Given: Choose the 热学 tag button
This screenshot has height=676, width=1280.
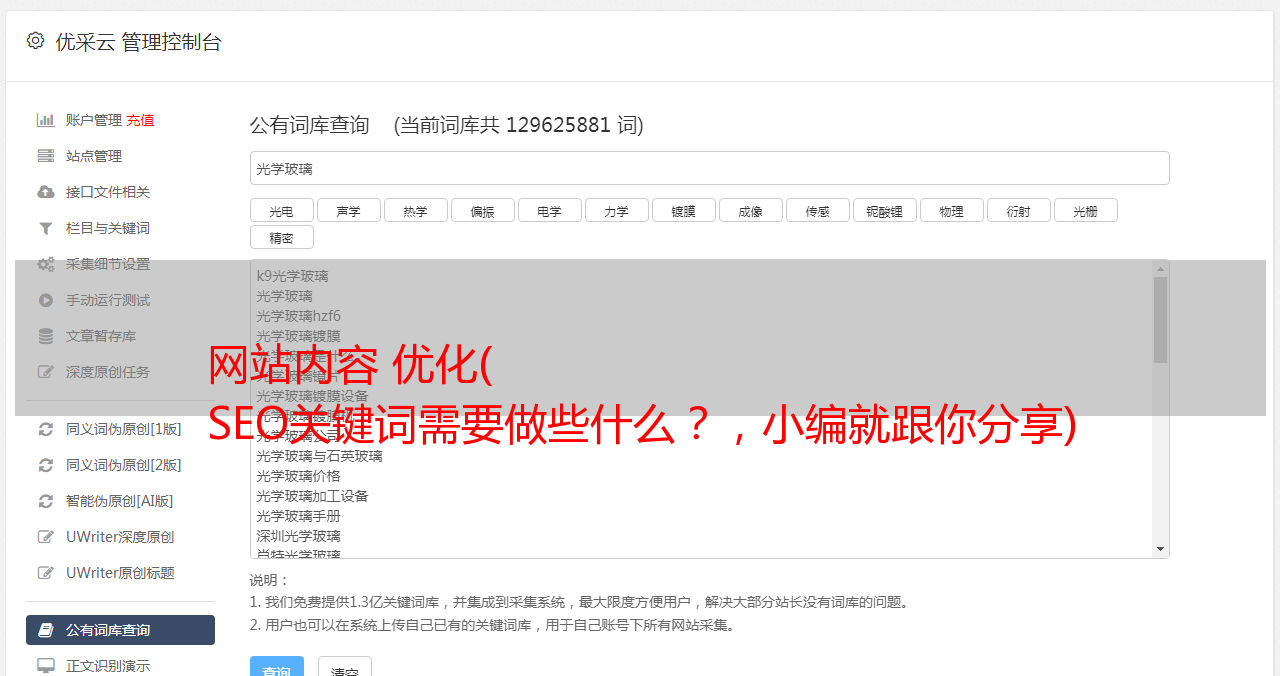Looking at the screenshot, I should pyautogui.click(x=415, y=210).
